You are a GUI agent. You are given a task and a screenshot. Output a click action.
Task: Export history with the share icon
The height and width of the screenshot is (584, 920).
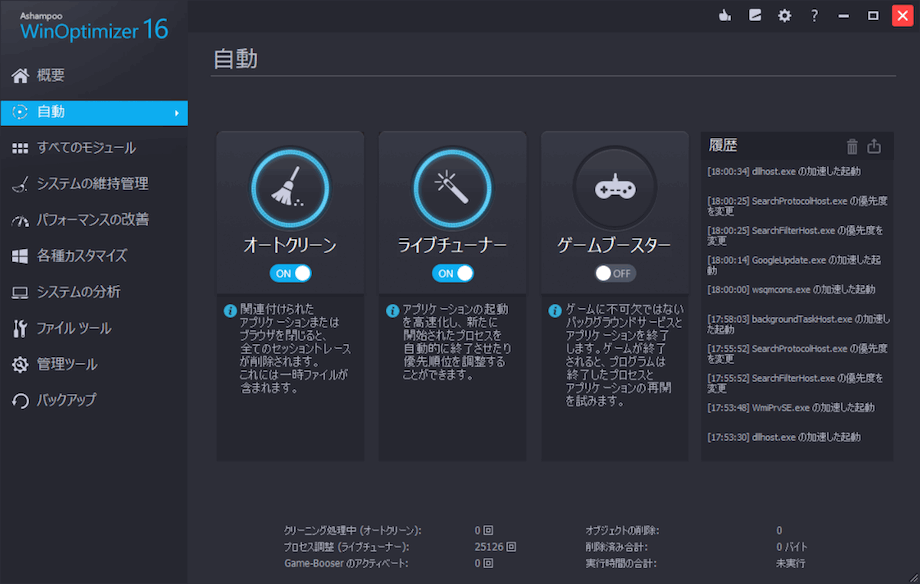(874, 146)
